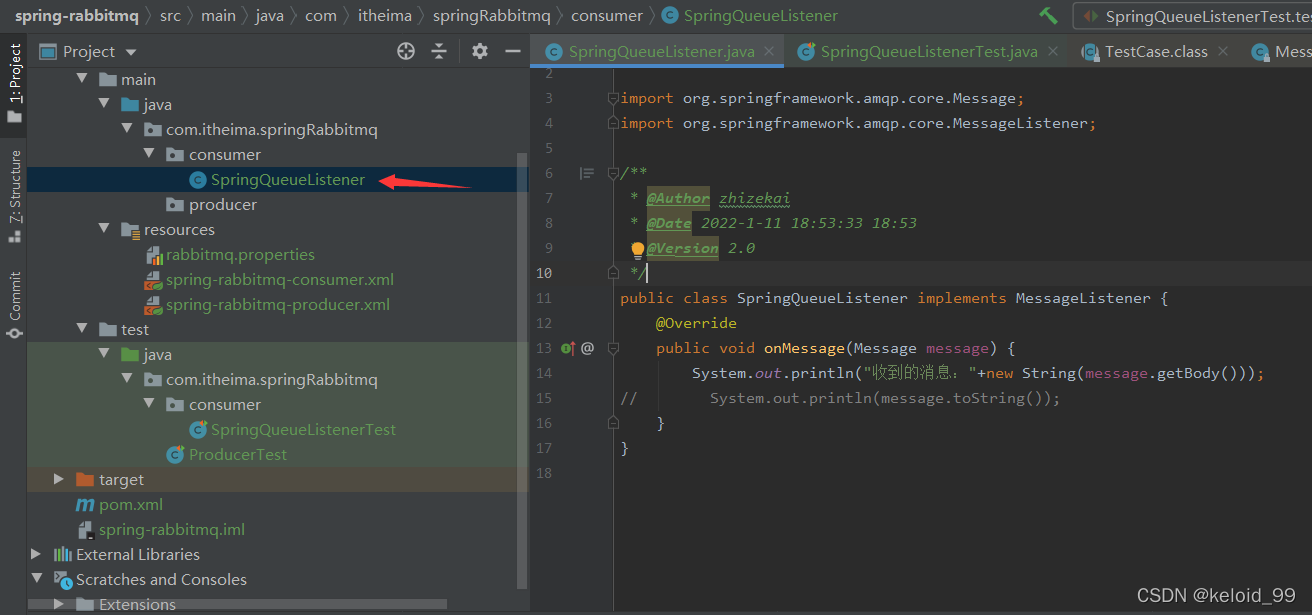
Task: Click the pom.xml Maven icon
Action: (85, 505)
